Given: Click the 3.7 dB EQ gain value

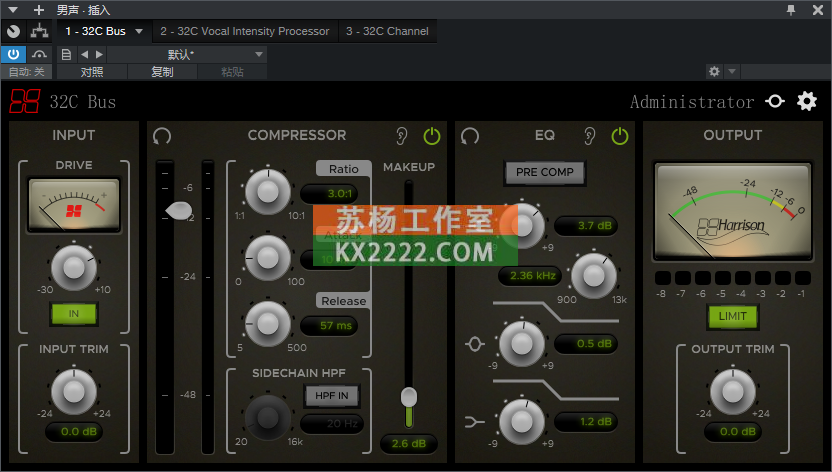Looking at the screenshot, I should coord(586,225).
